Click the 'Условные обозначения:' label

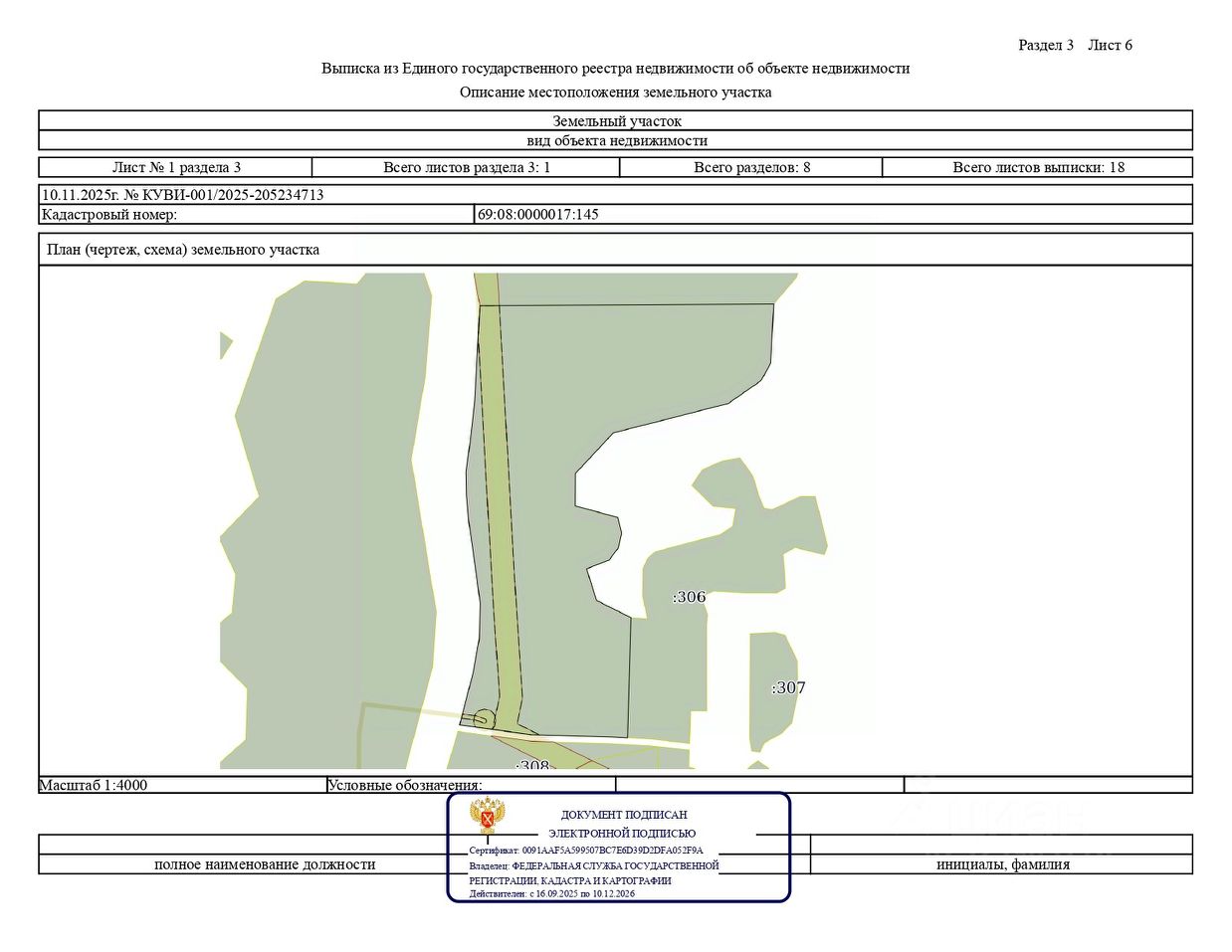click(x=405, y=785)
